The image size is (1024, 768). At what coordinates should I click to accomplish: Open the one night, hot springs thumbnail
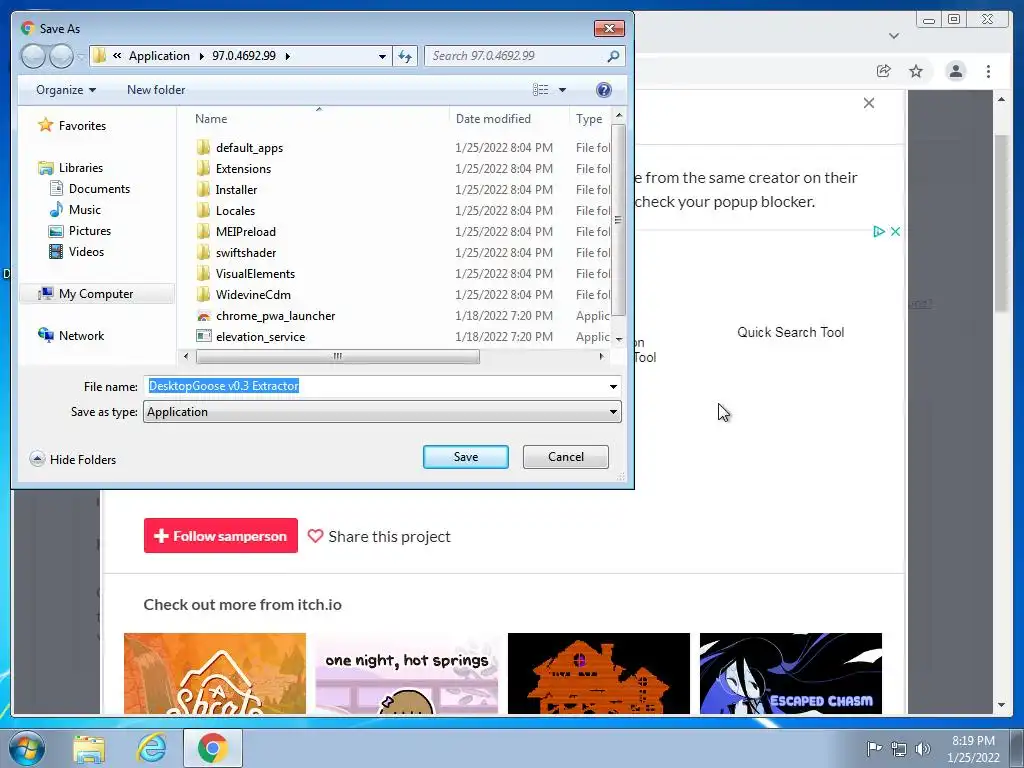[407, 673]
